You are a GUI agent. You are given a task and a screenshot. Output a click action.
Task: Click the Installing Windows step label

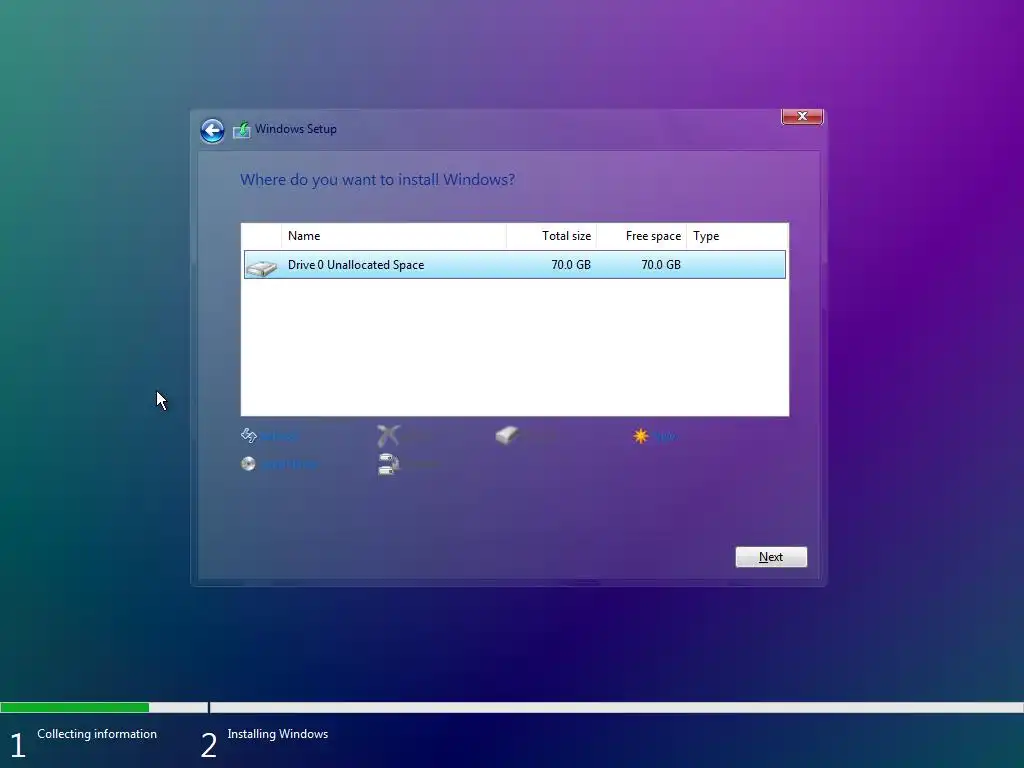[x=278, y=734]
